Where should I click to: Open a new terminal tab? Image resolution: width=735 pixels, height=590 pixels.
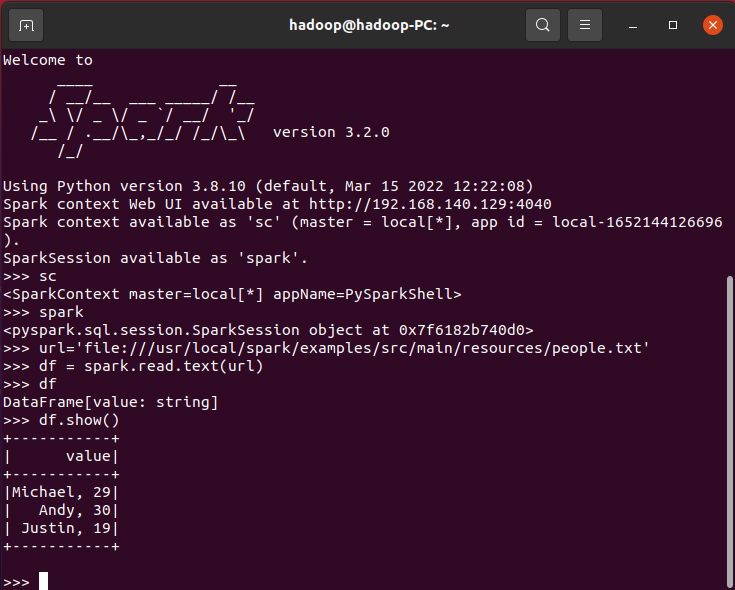pos(26,25)
